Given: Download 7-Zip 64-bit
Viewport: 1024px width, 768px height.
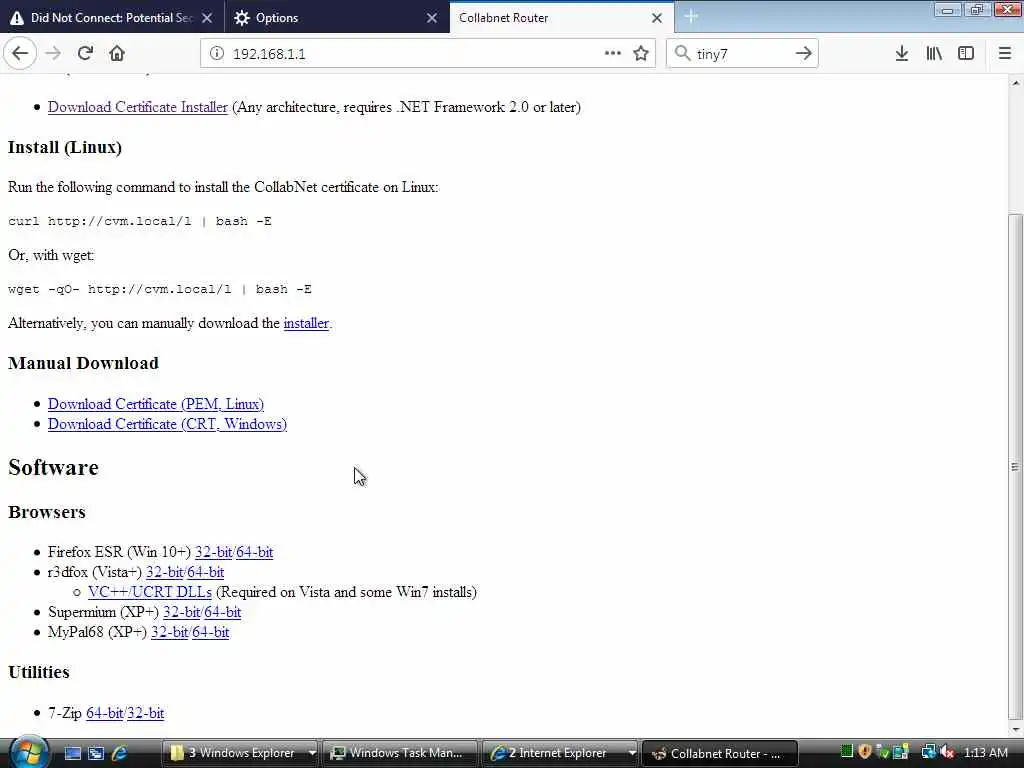Looking at the screenshot, I should click(x=104, y=713).
